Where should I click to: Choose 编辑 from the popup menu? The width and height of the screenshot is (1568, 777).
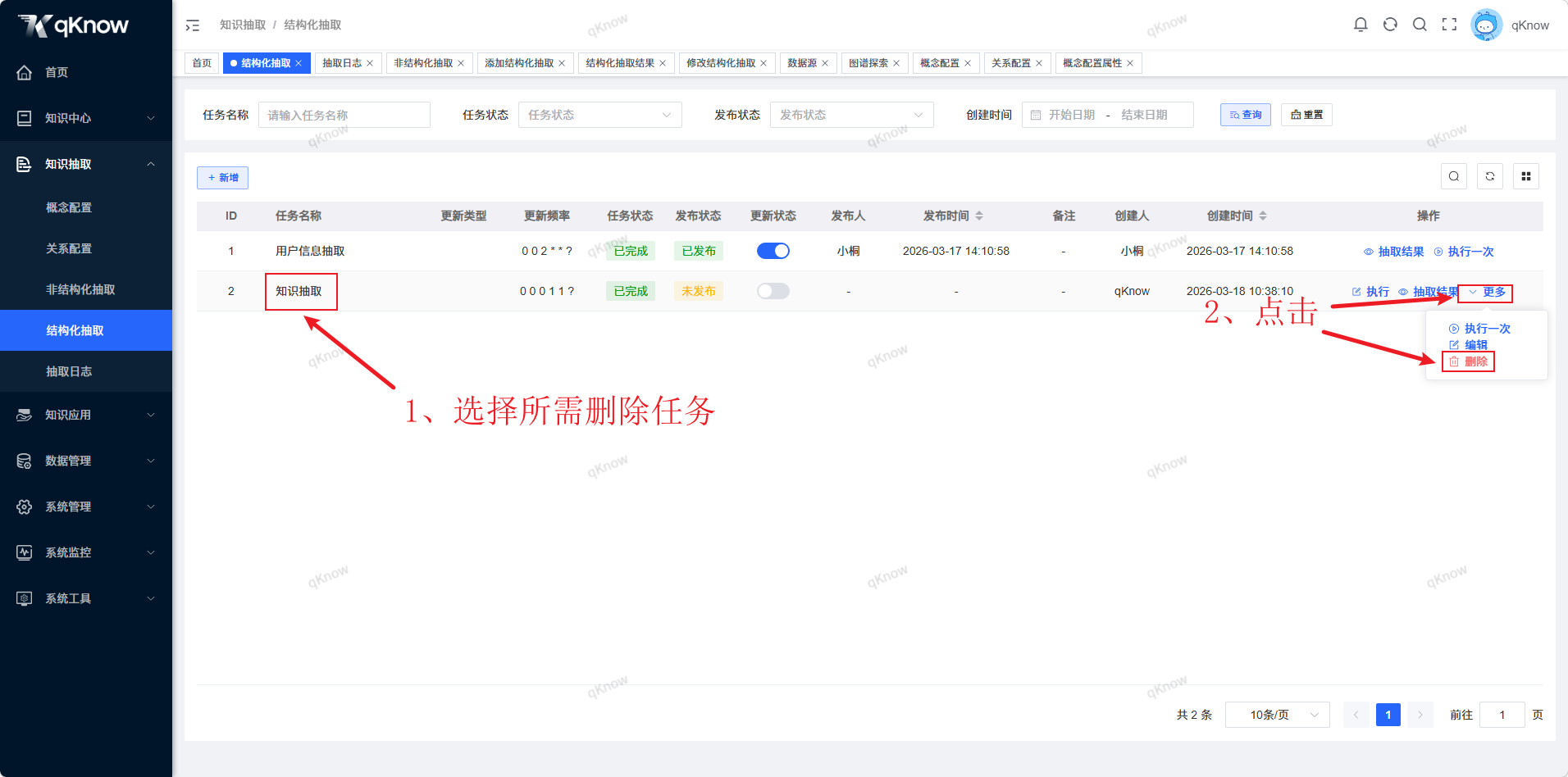coord(1468,345)
